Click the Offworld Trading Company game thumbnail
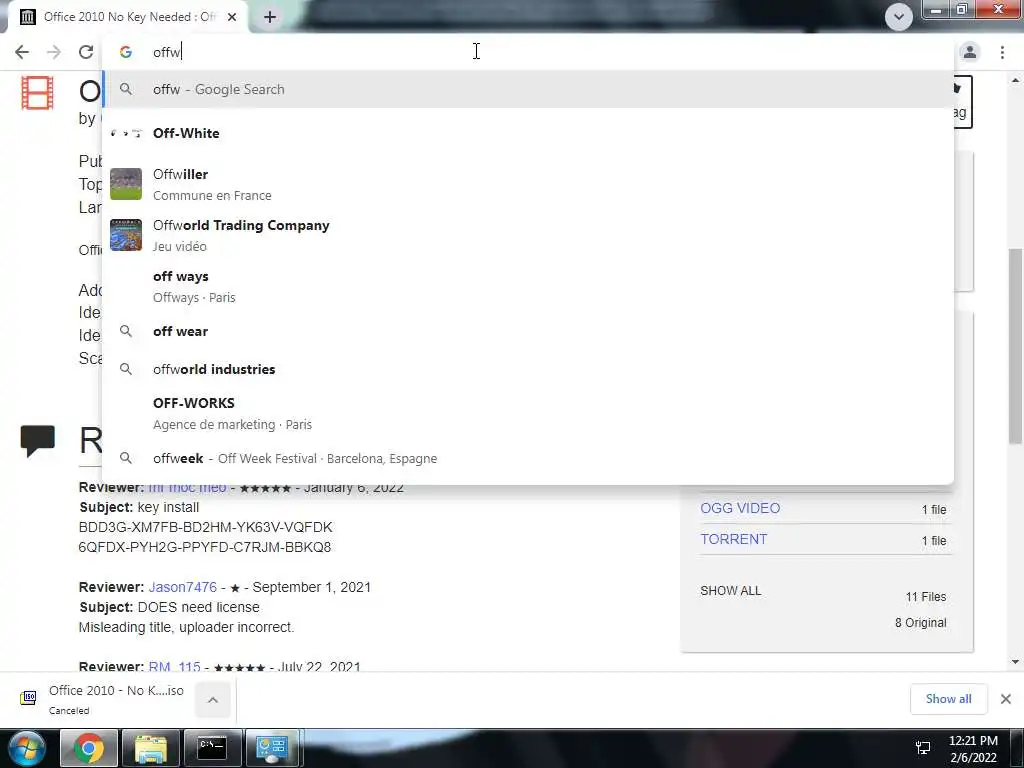 point(125,235)
